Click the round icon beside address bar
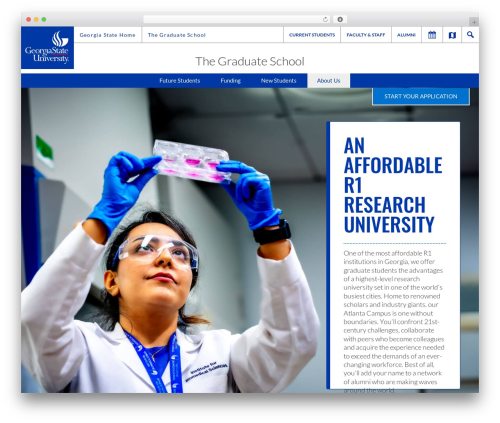This screenshot has height=423, width=500. (x=340, y=19)
